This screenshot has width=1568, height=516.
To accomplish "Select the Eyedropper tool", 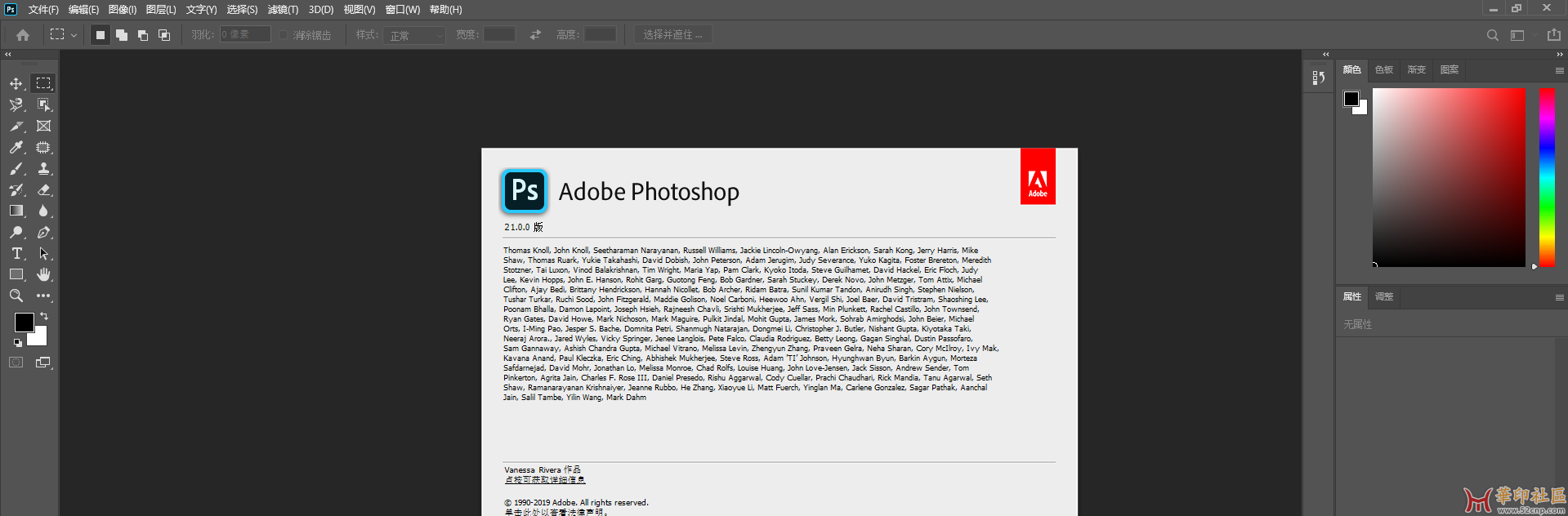I will (16, 147).
